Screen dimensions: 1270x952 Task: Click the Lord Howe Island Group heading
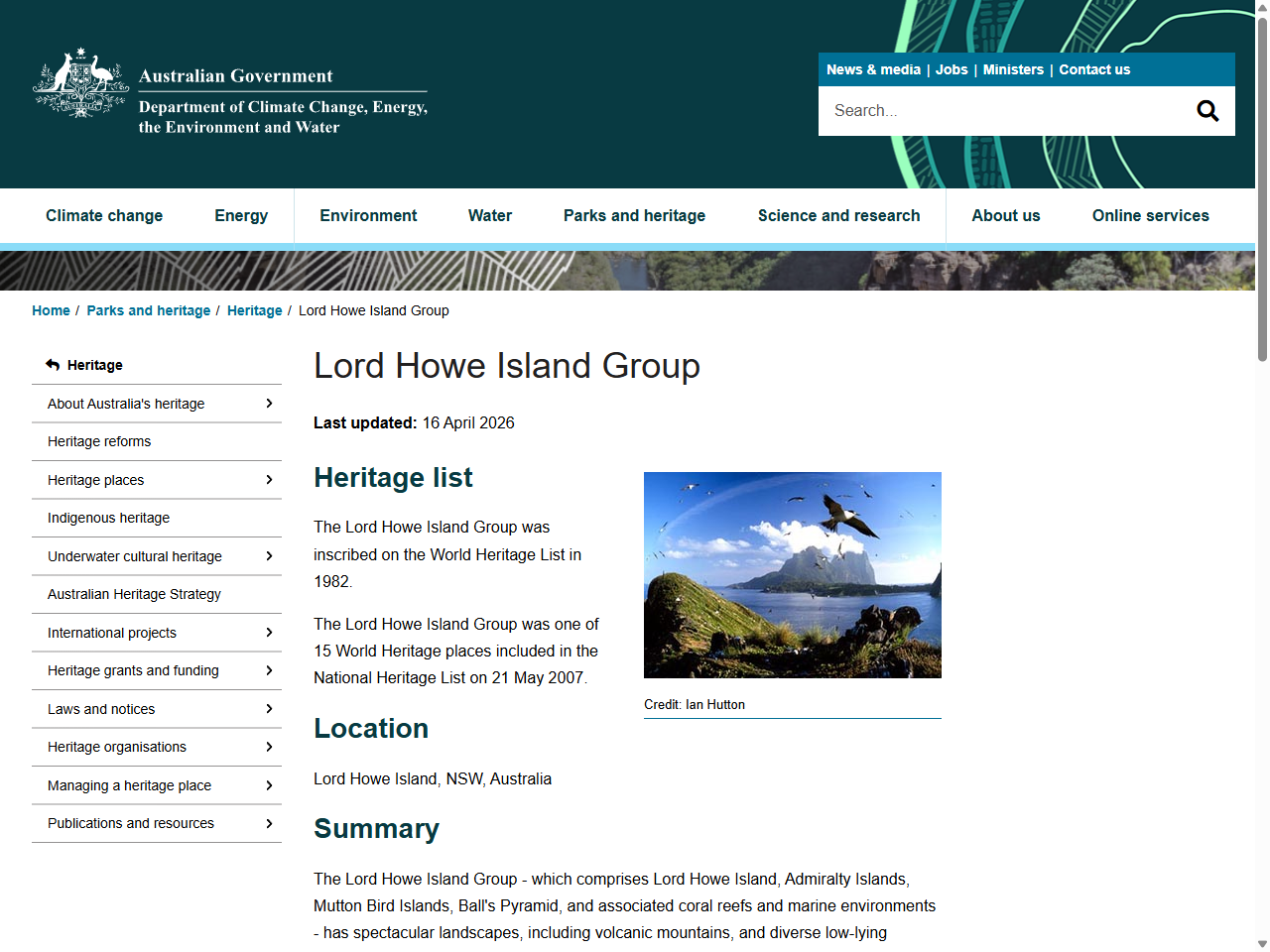pyautogui.click(x=507, y=366)
